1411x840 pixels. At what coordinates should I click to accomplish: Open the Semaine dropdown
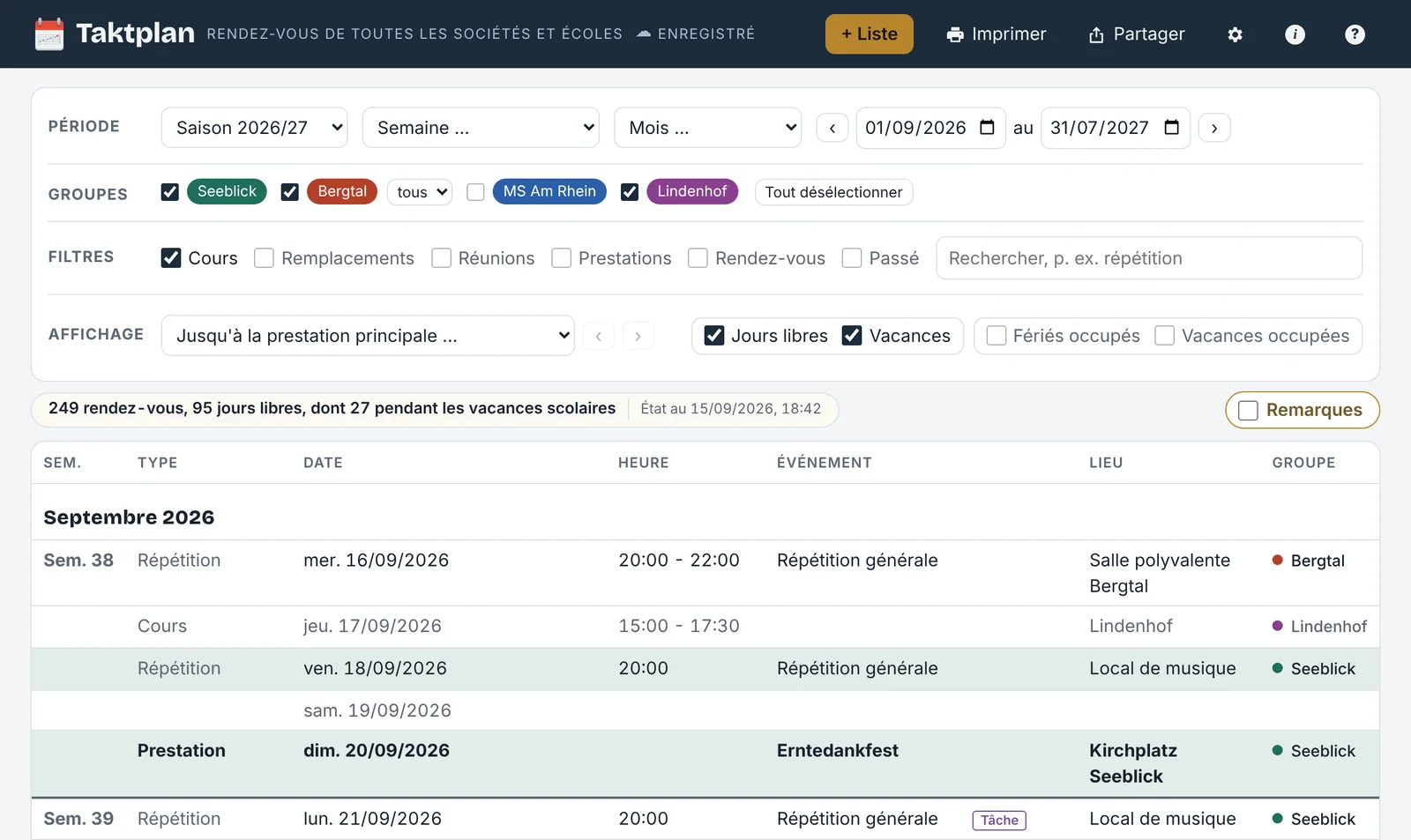(481, 128)
